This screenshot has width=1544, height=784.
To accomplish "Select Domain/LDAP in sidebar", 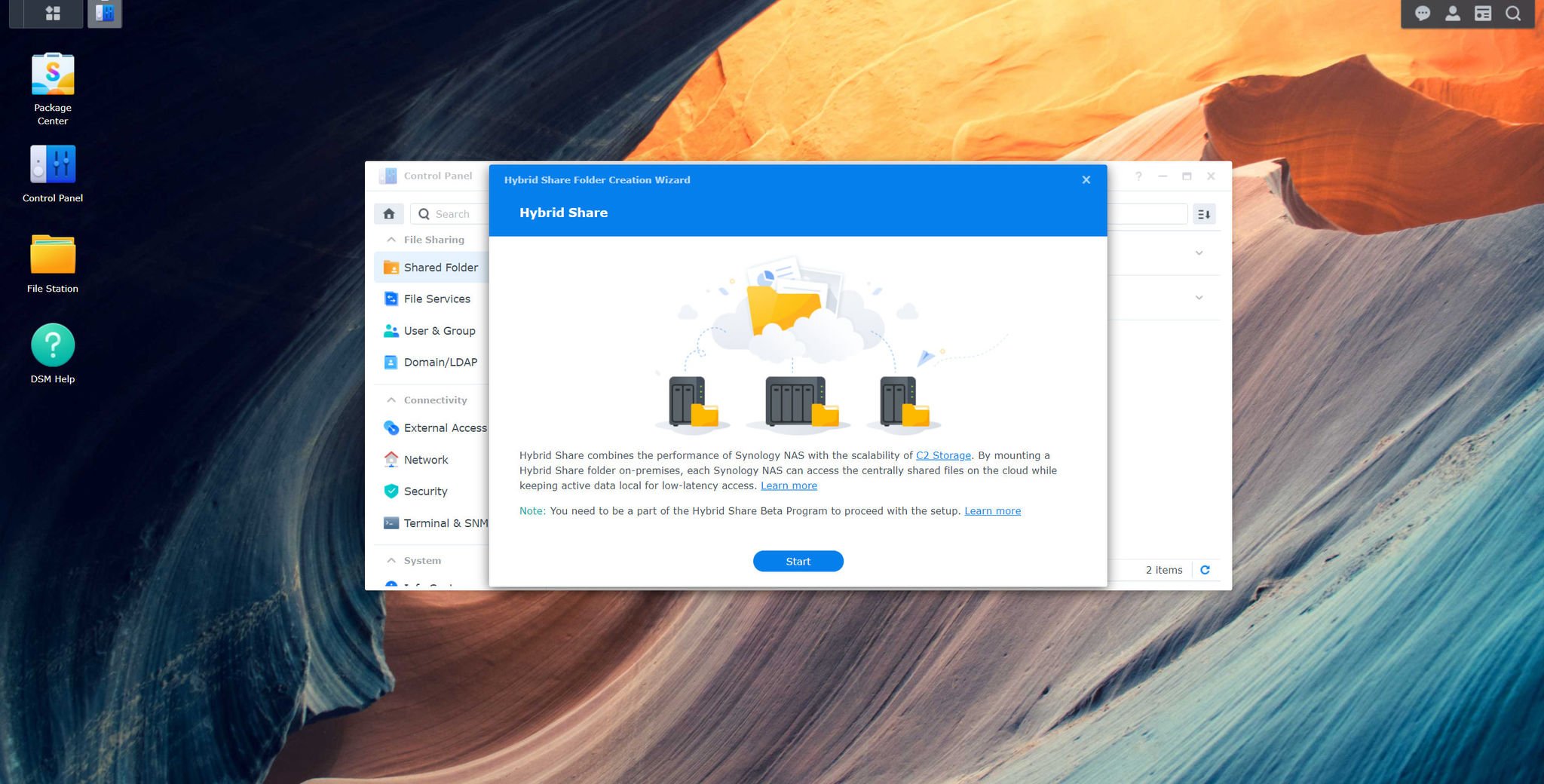I will coord(431,363).
